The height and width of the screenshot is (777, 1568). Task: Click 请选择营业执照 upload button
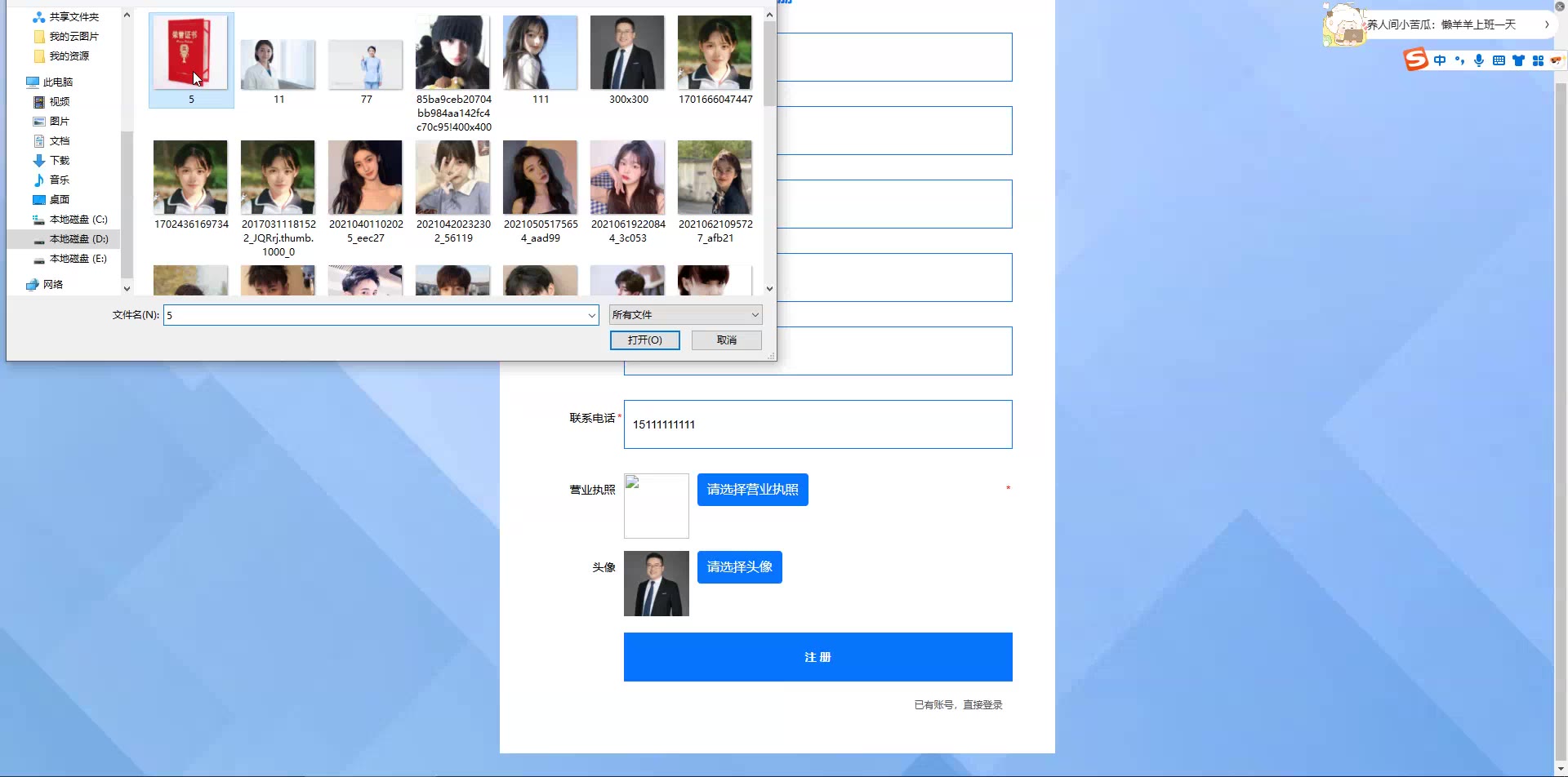click(753, 490)
